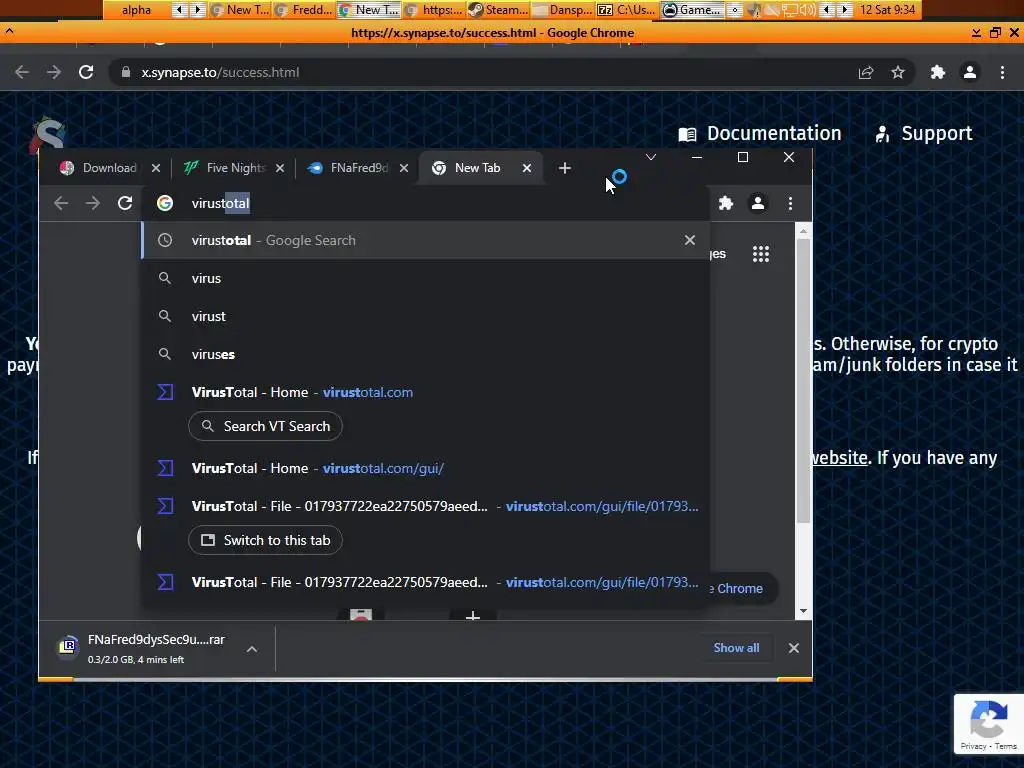Reload the x.synapse.to page
Image resolution: width=1024 pixels, height=768 pixels.
(86, 72)
